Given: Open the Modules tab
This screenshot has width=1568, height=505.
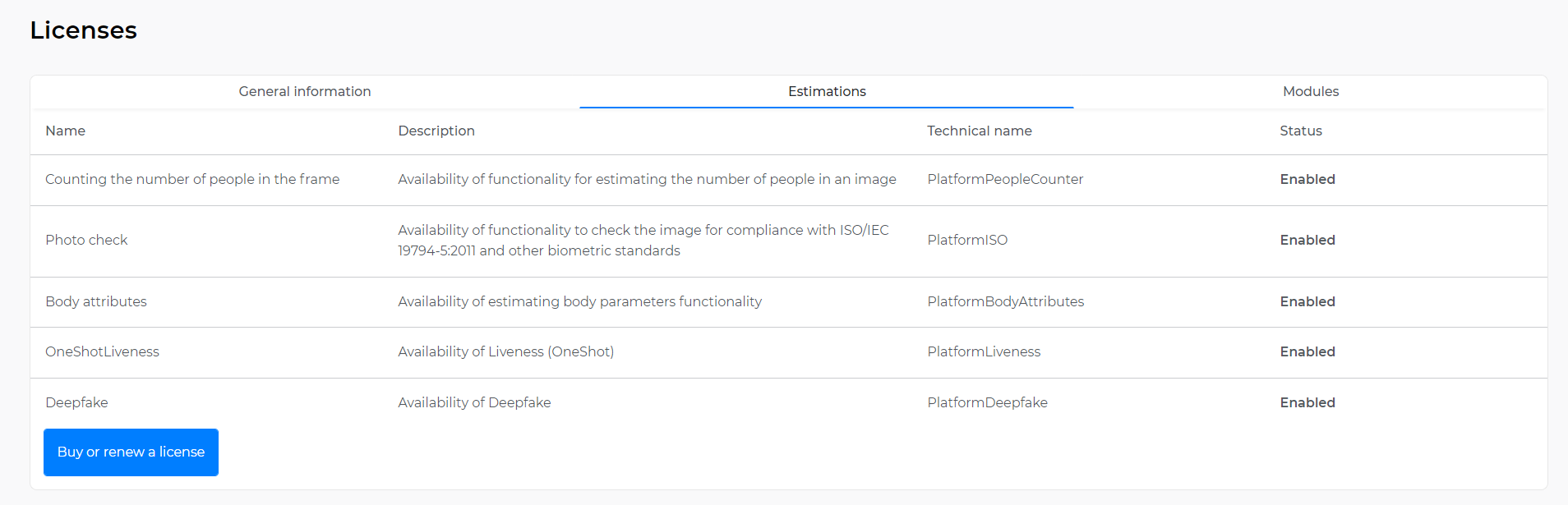Looking at the screenshot, I should pyautogui.click(x=1311, y=91).
